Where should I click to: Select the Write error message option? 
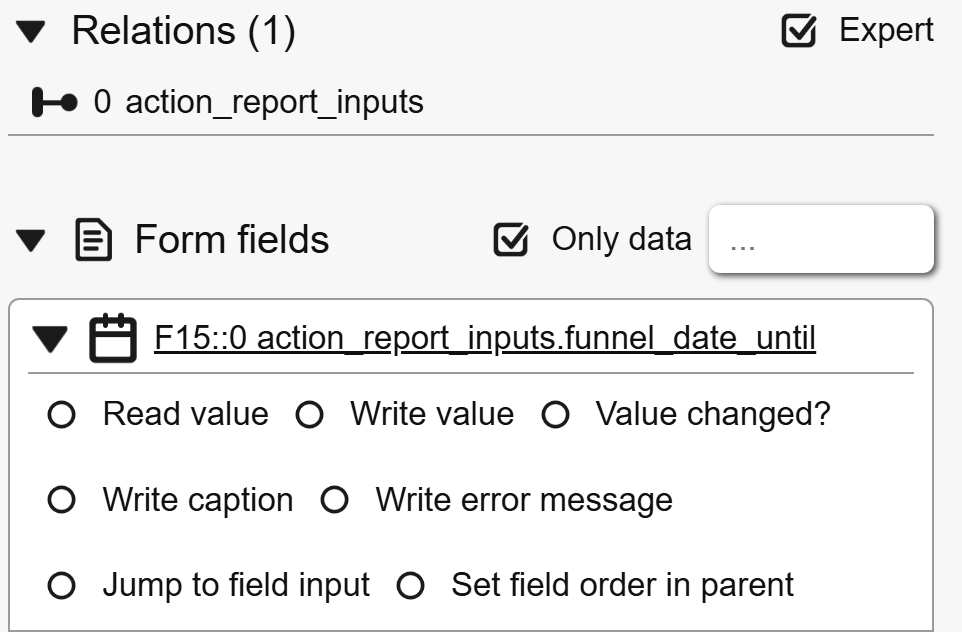(335, 501)
